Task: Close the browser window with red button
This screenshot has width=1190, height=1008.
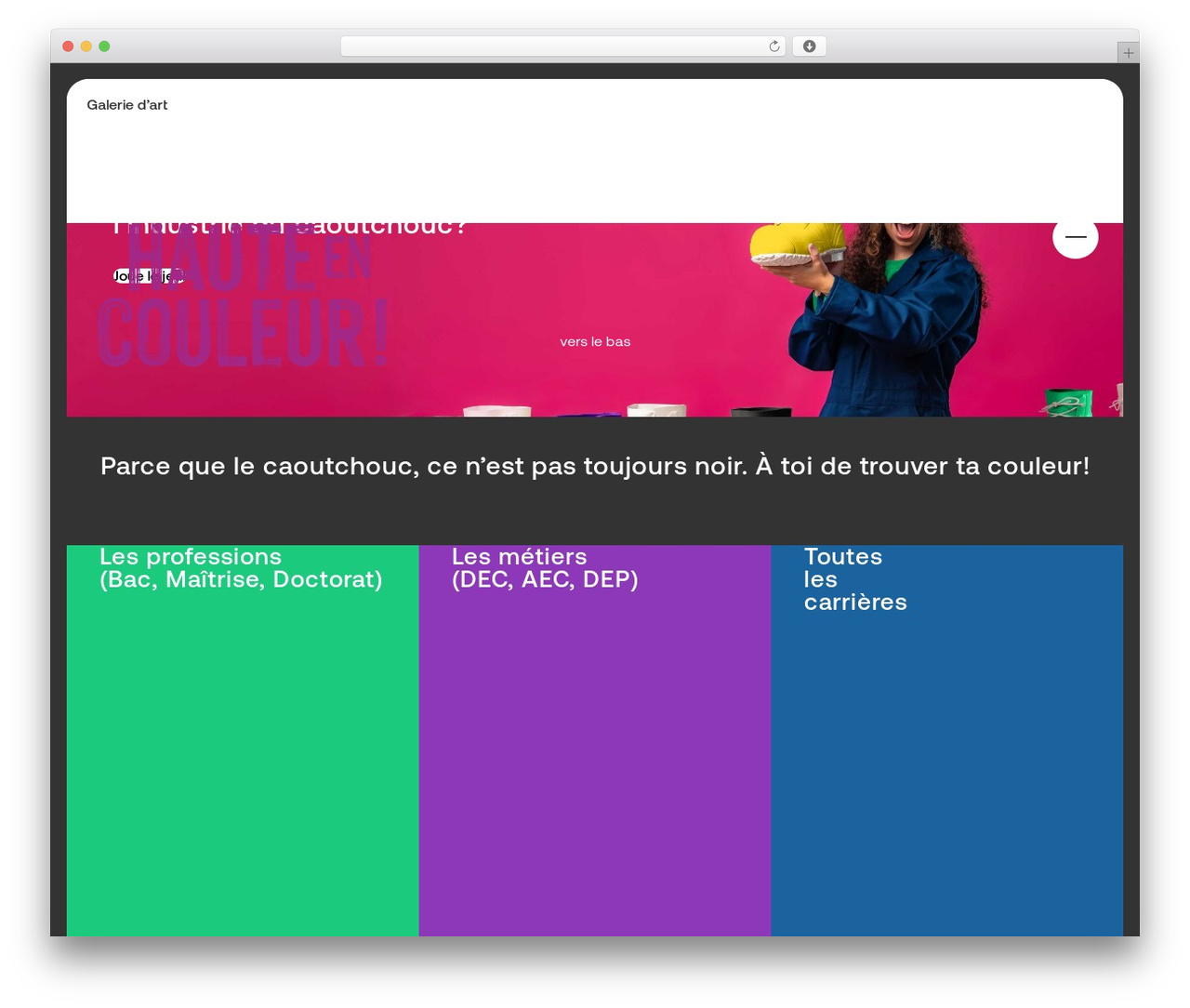Action: [x=68, y=46]
